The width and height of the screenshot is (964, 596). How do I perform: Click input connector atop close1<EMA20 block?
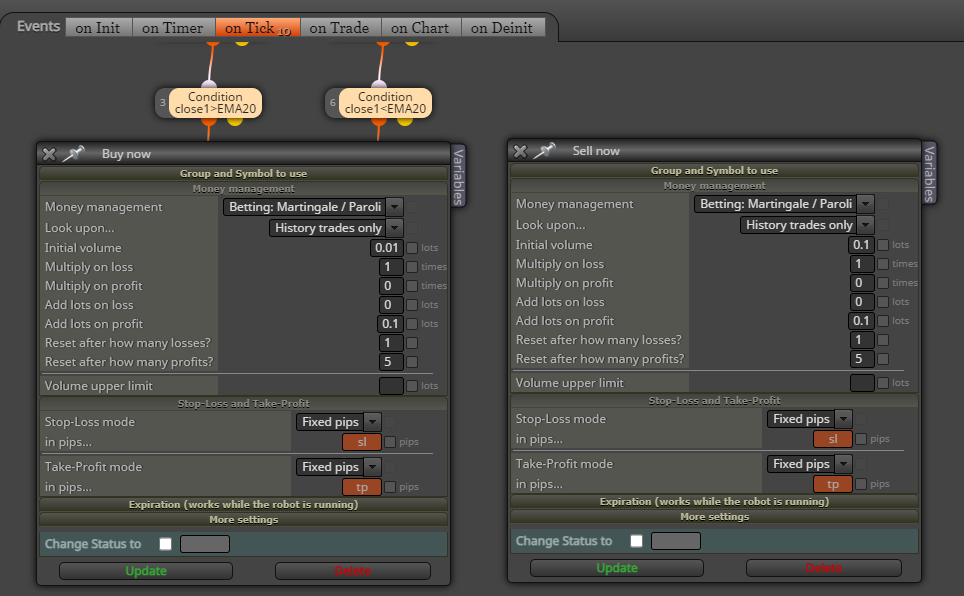point(379,84)
